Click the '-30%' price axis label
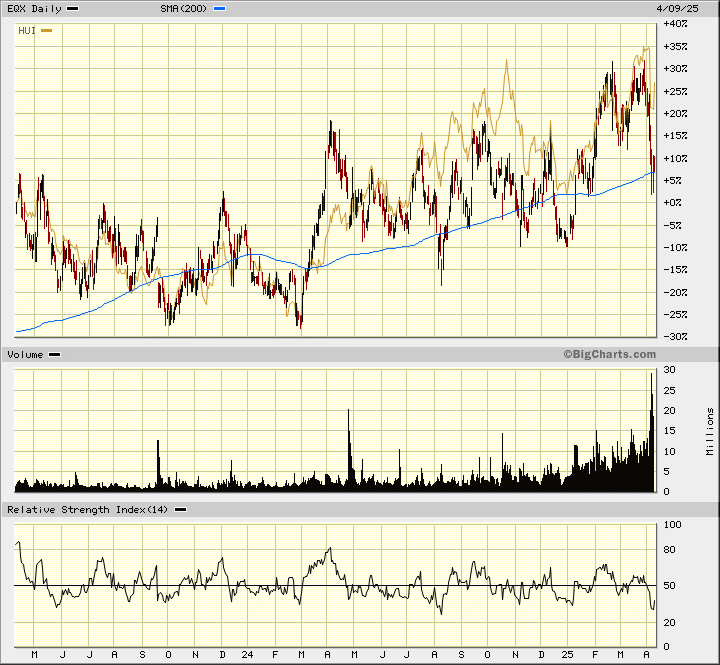 675,337
